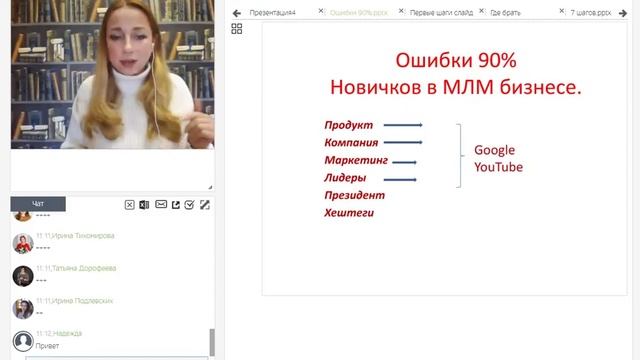Click the presenter's webcam video
Viewport: 640px width, 360px height.
click(113, 74)
